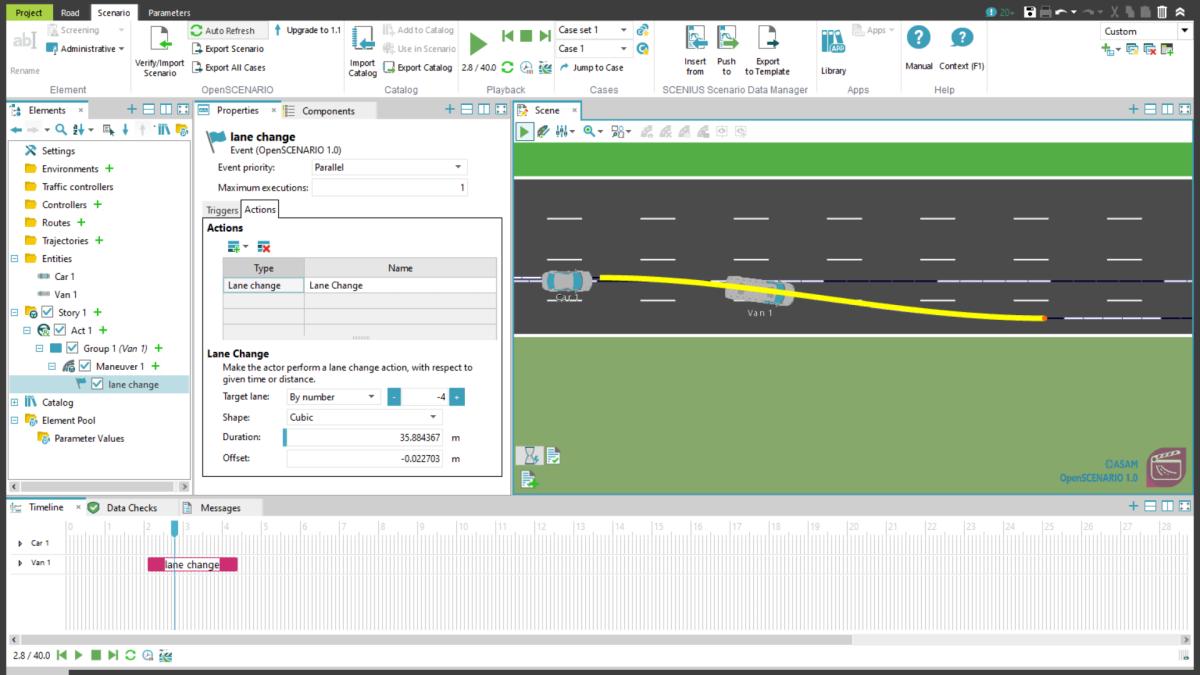
Task: Select the lane change block on timeline
Action: point(192,565)
